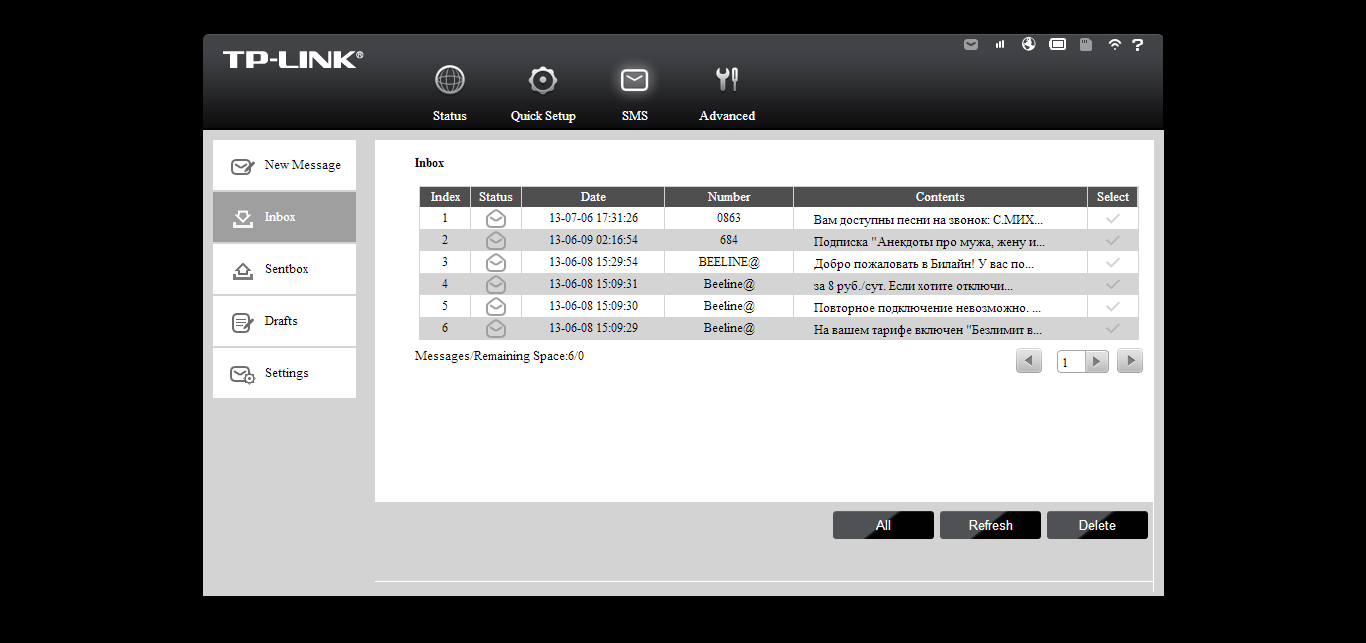The height and width of the screenshot is (643, 1366).
Task: Open message "Вам доступны песни на звонок"
Action: 929,219
